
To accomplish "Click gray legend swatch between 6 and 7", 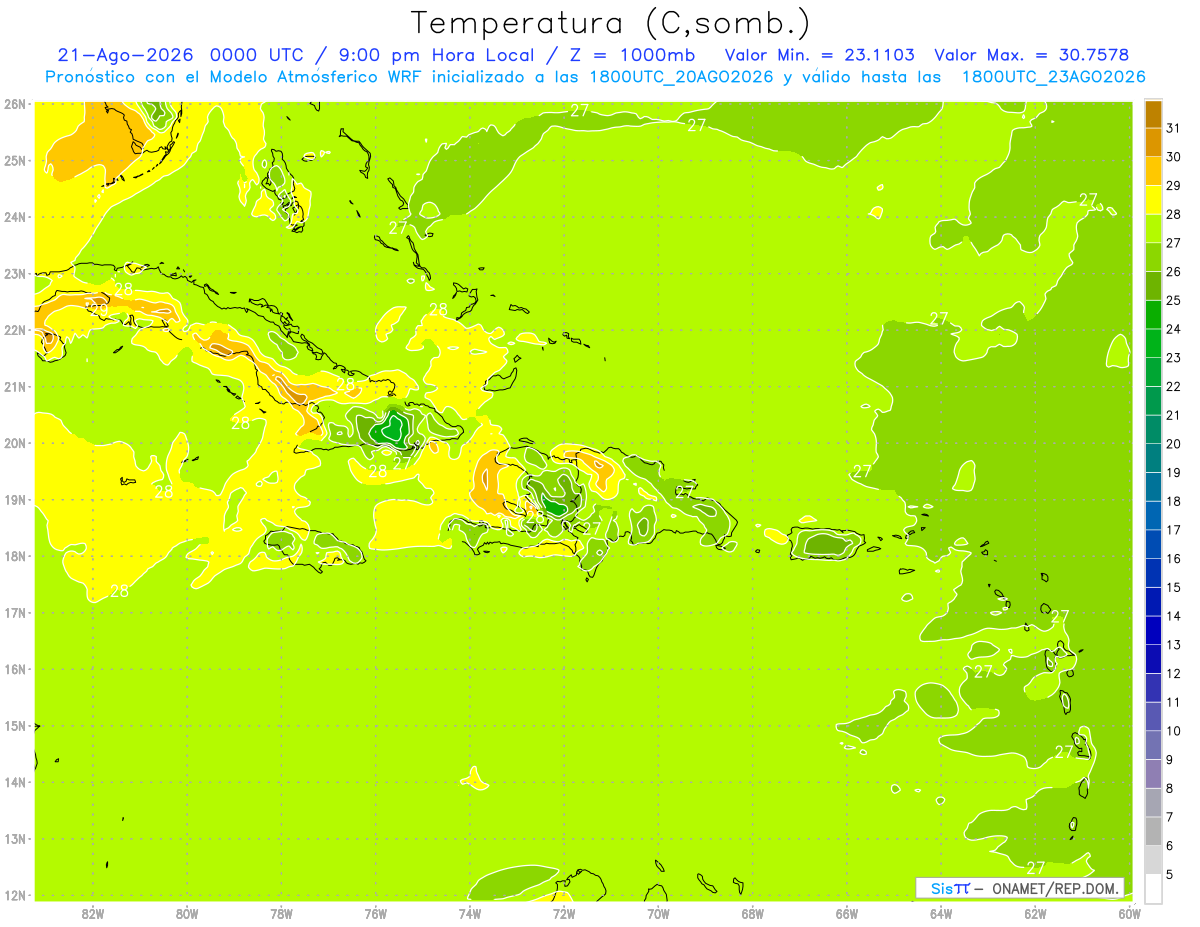I will [1153, 831].
